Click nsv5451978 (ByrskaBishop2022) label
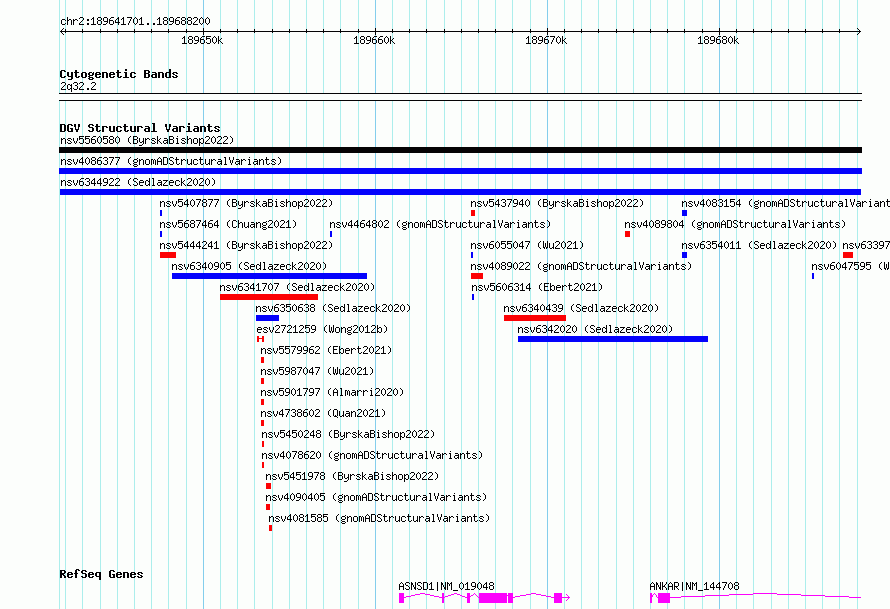This screenshot has width=890, height=609. (352, 476)
